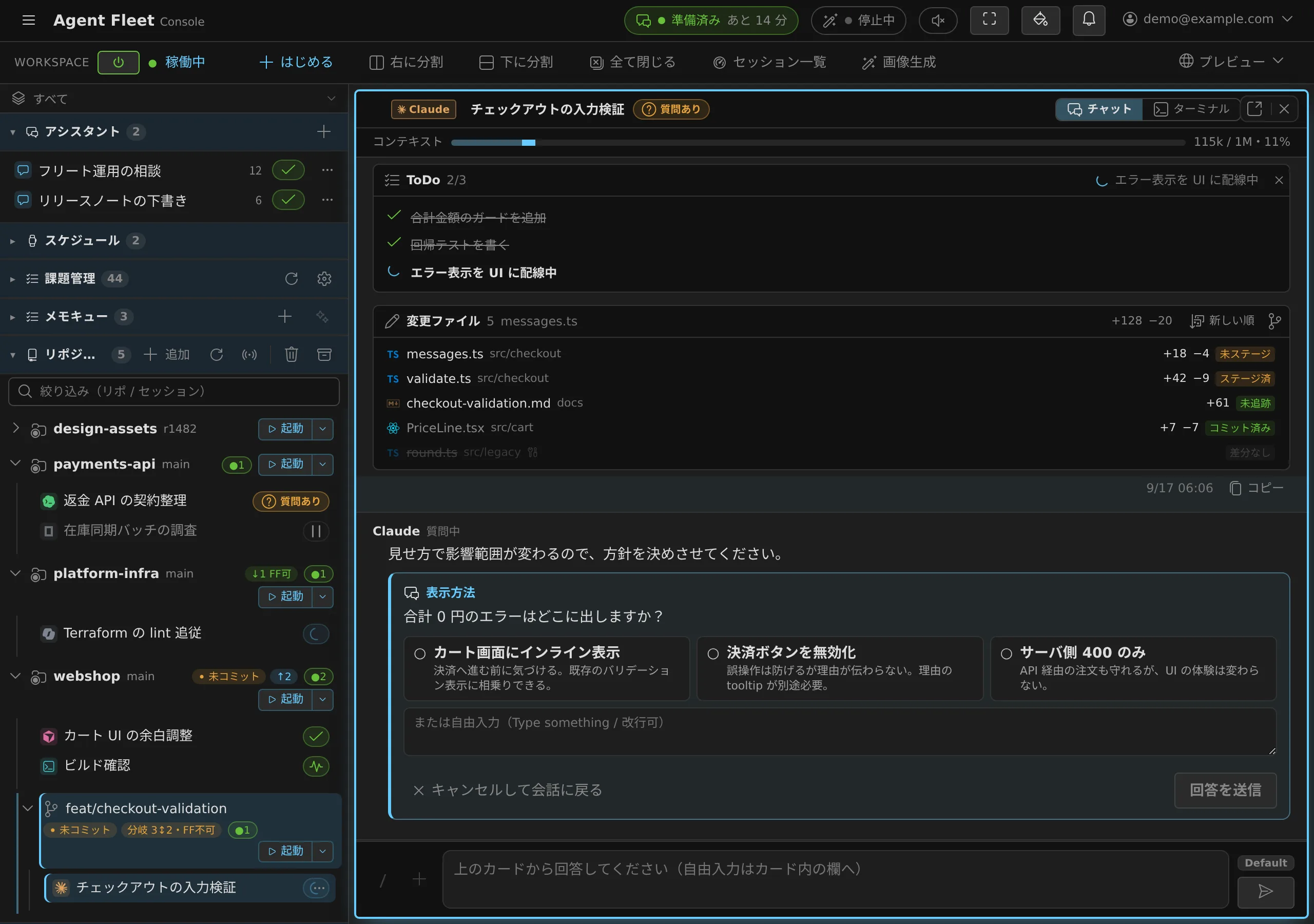The width and height of the screenshot is (1314, 924).
Task: Click the 回答を送信 button
Action: coord(1225,791)
